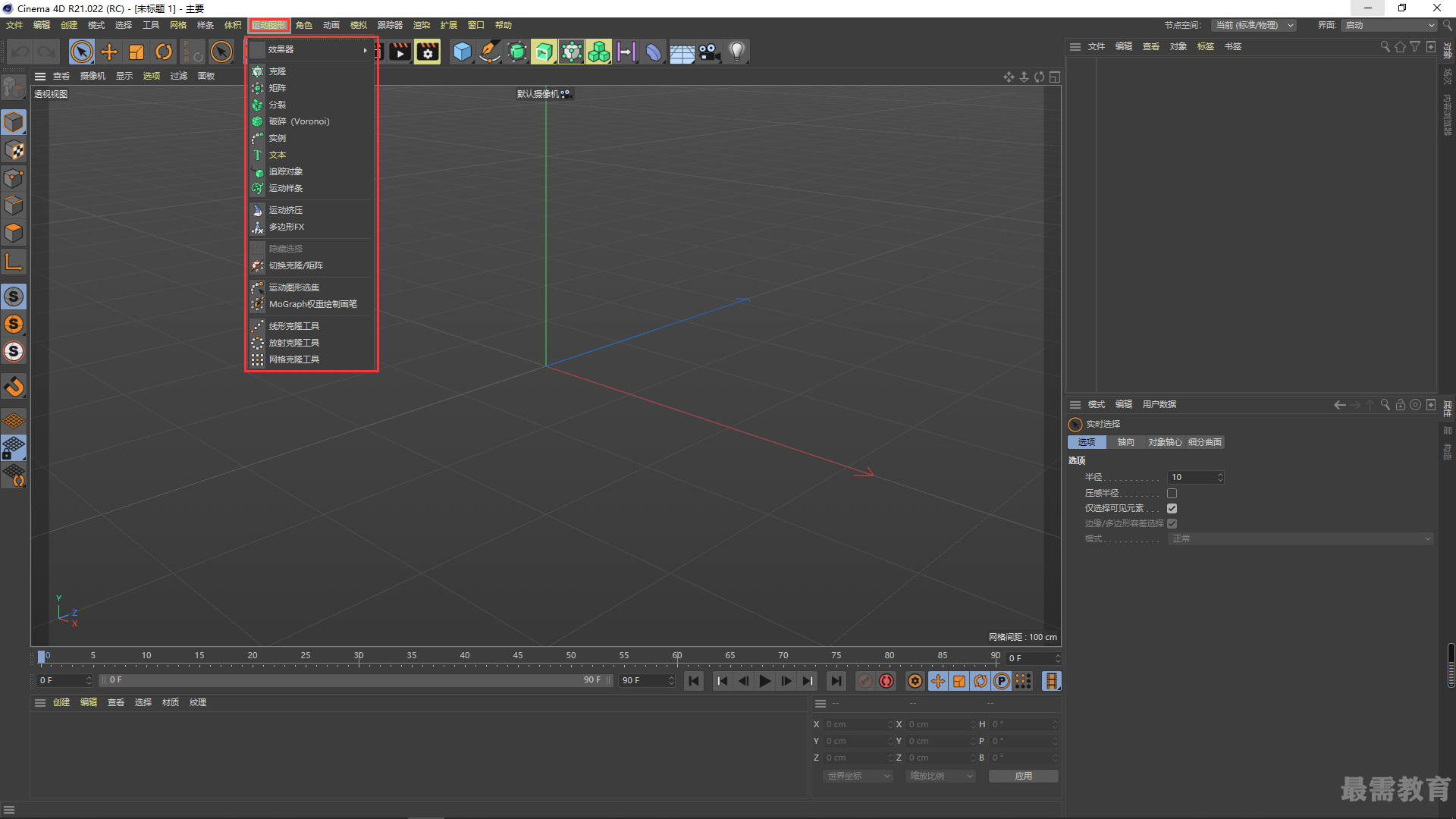Image resolution: width=1456 pixels, height=819 pixels.
Task: Click frame 30 on timeline ruler
Action: 359,656
